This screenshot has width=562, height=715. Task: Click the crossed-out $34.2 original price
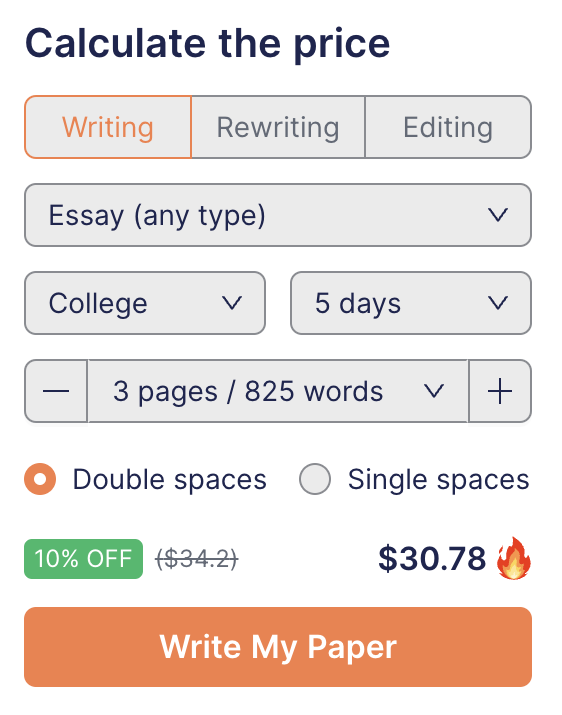click(x=197, y=559)
